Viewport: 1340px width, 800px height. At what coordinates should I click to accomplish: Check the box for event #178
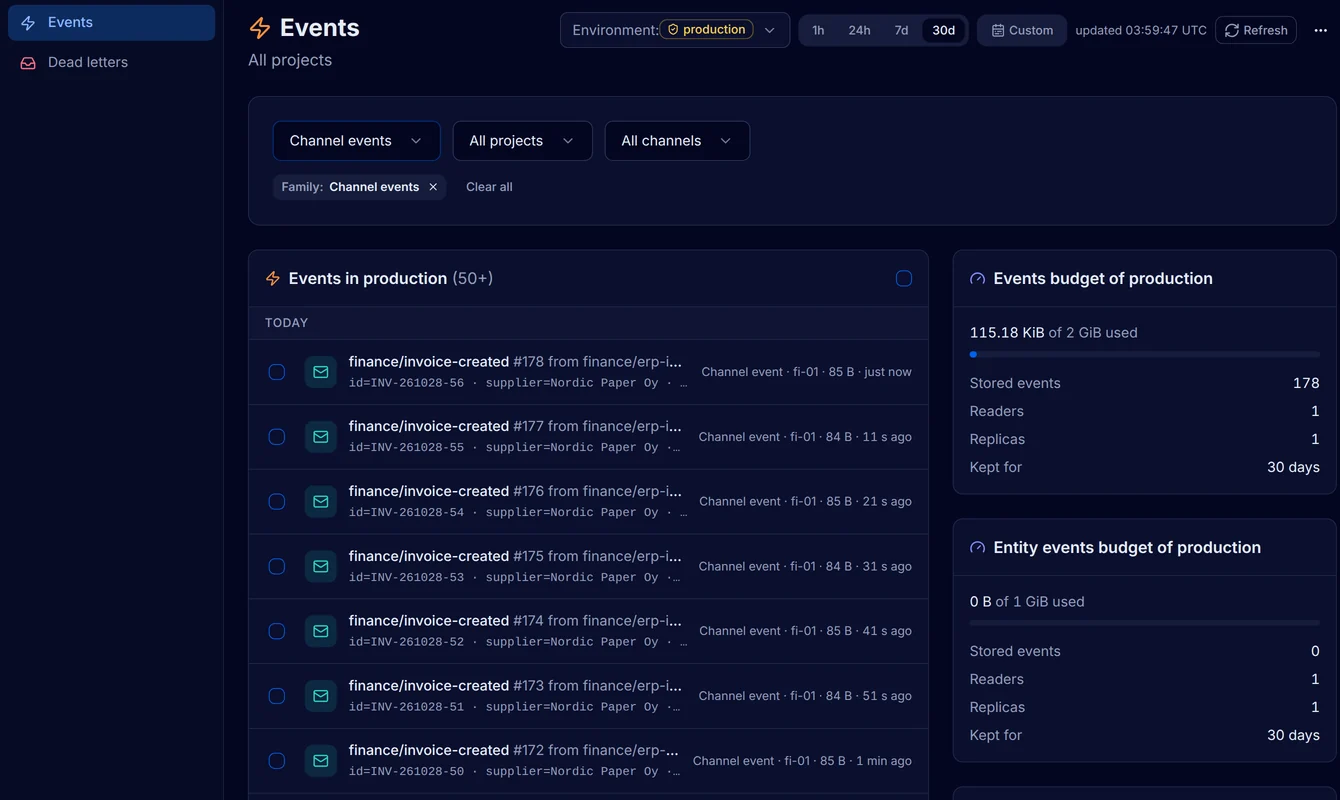click(x=277, y=372)
